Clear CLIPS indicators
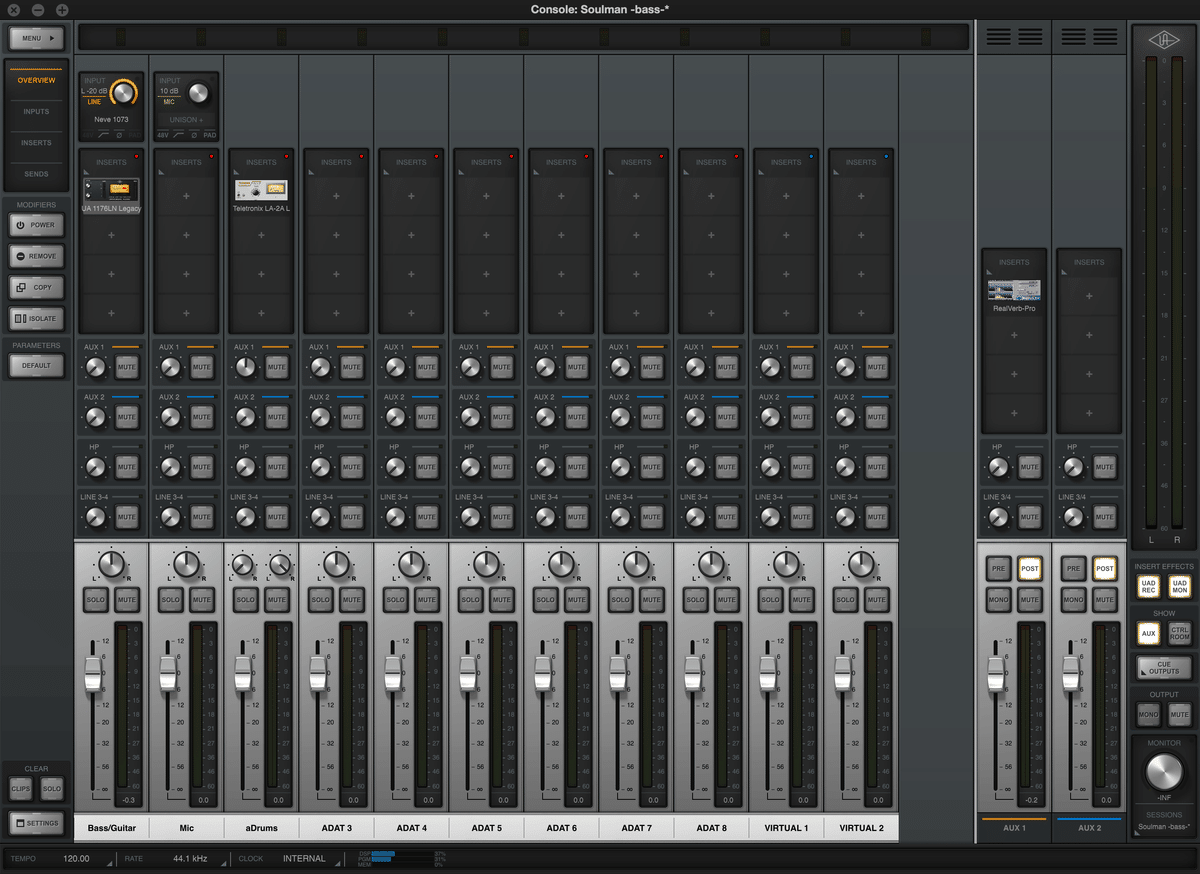1200x874 pixels. click(x=21, y=788)
